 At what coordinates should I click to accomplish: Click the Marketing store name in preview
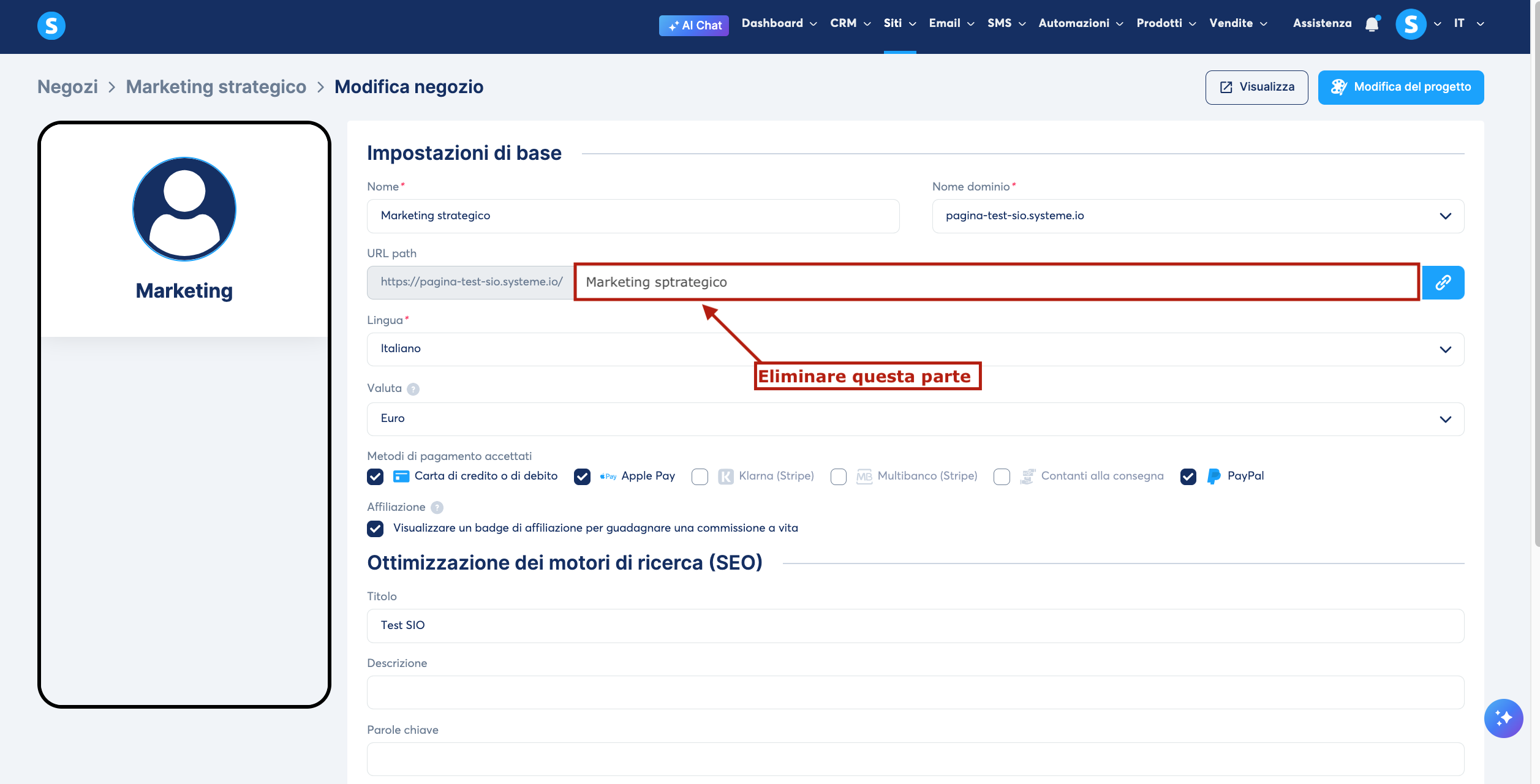coord(184,291)
